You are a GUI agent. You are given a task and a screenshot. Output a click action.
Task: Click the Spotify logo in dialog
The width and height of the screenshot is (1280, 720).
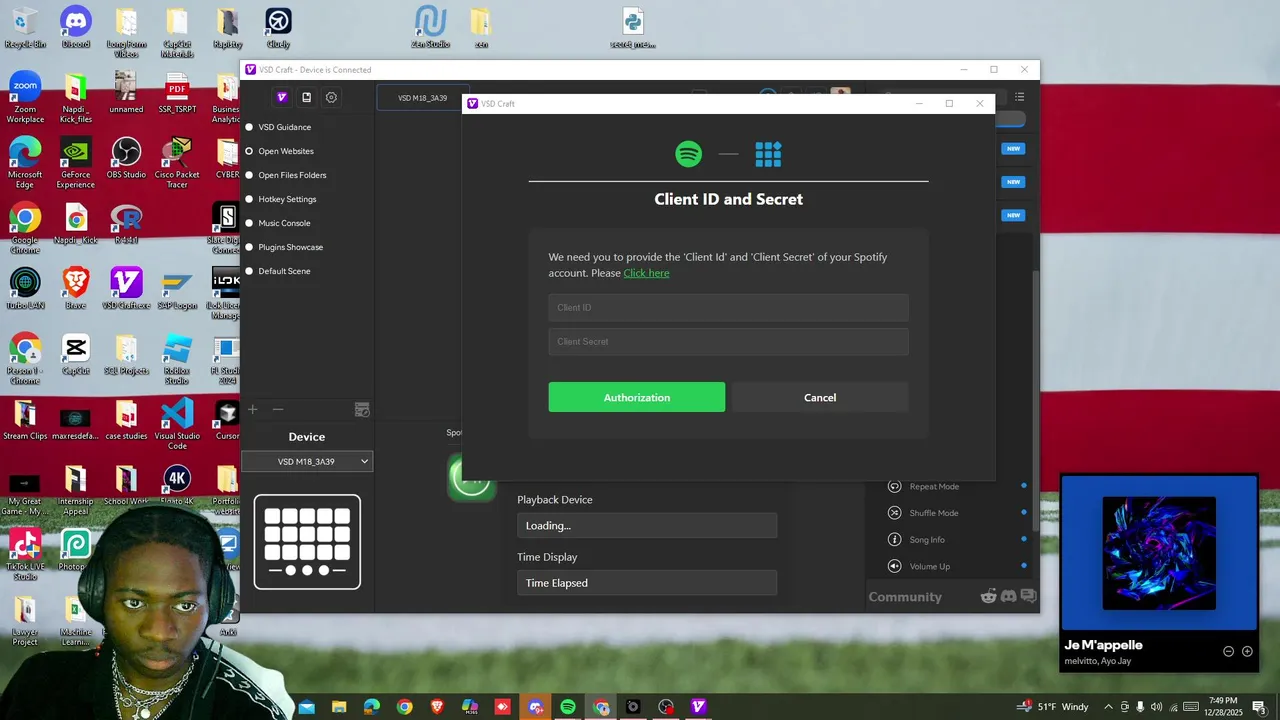click(688, 154)
